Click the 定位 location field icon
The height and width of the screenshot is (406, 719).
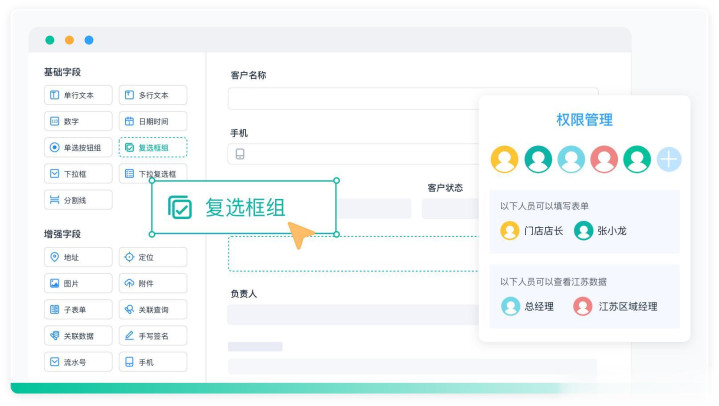129,257
